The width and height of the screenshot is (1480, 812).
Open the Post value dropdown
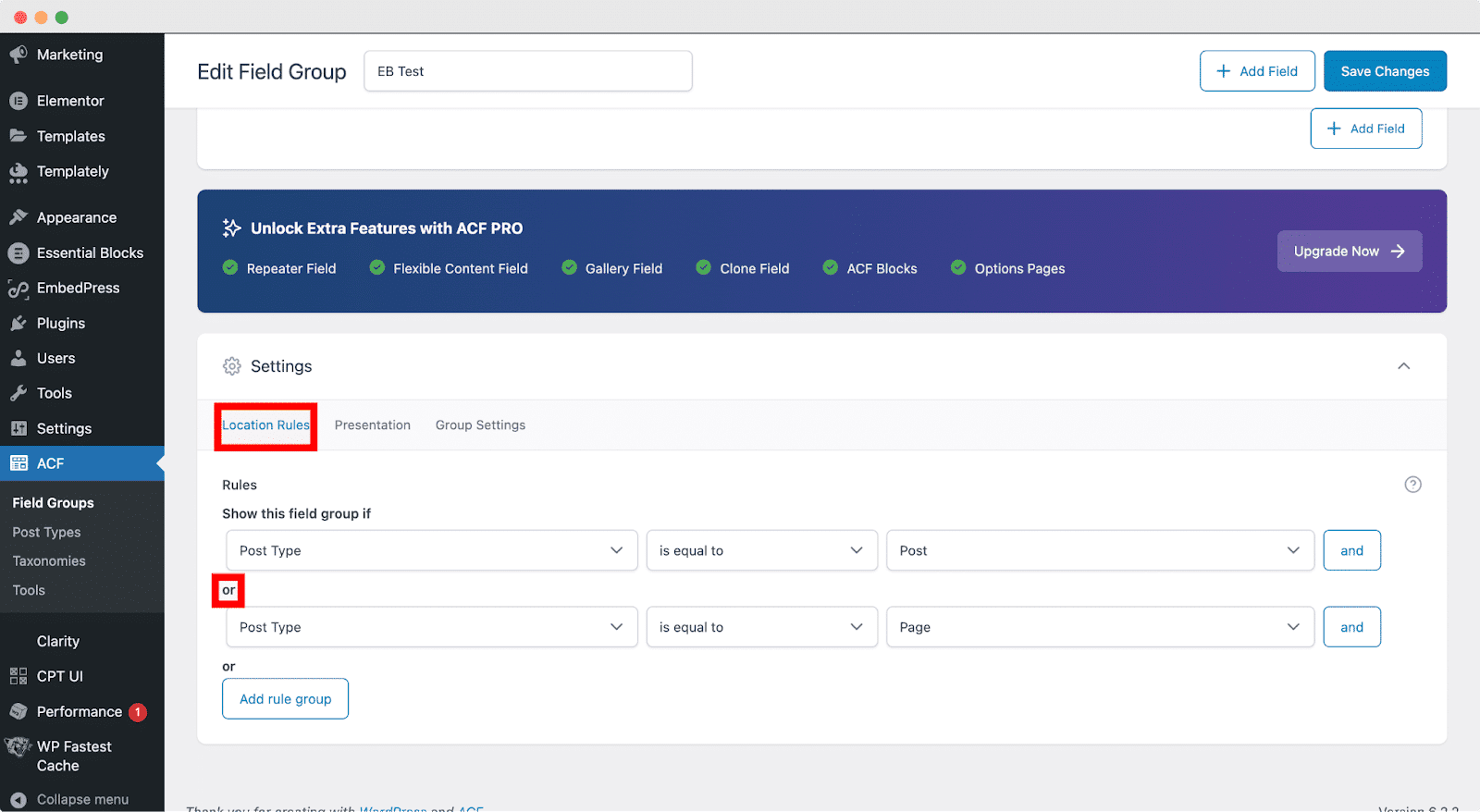tap(1100, 550)
